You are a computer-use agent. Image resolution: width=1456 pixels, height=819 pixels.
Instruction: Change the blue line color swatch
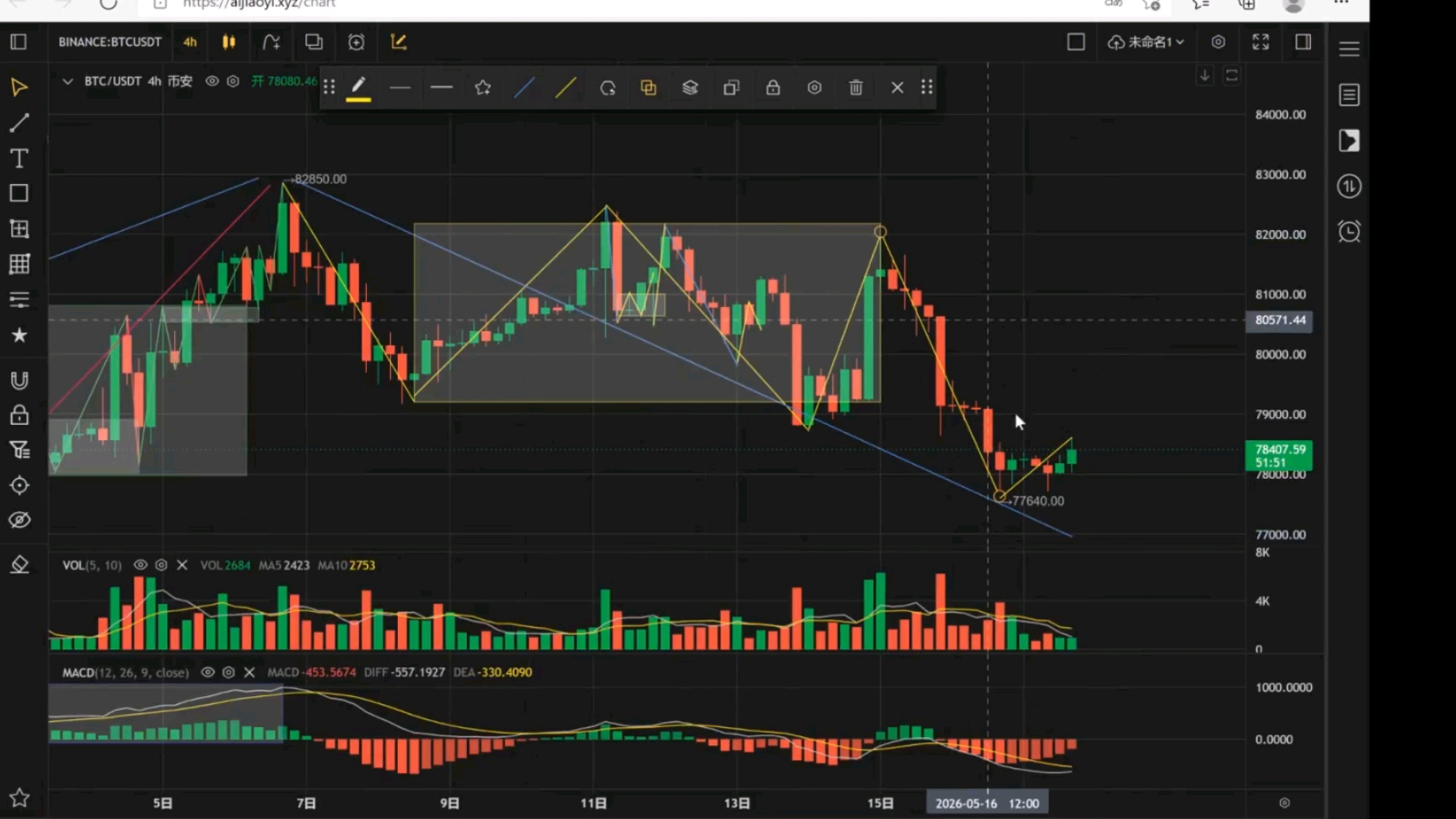click(x=524, y=88)
